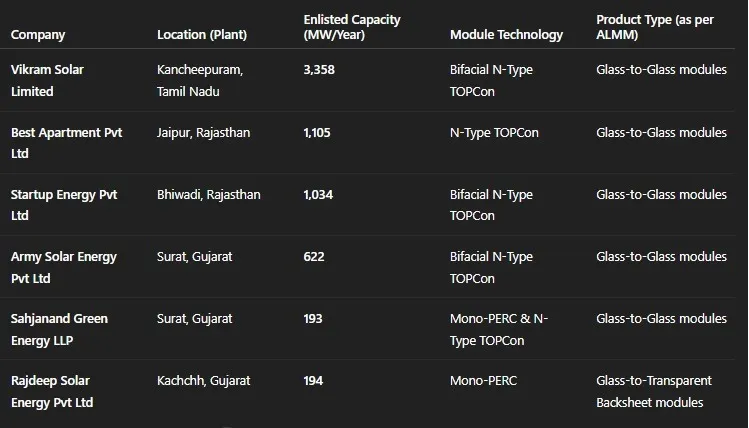Click the Rajdeep Solar Energy Pvt Ltd cell

coord(52,391)
